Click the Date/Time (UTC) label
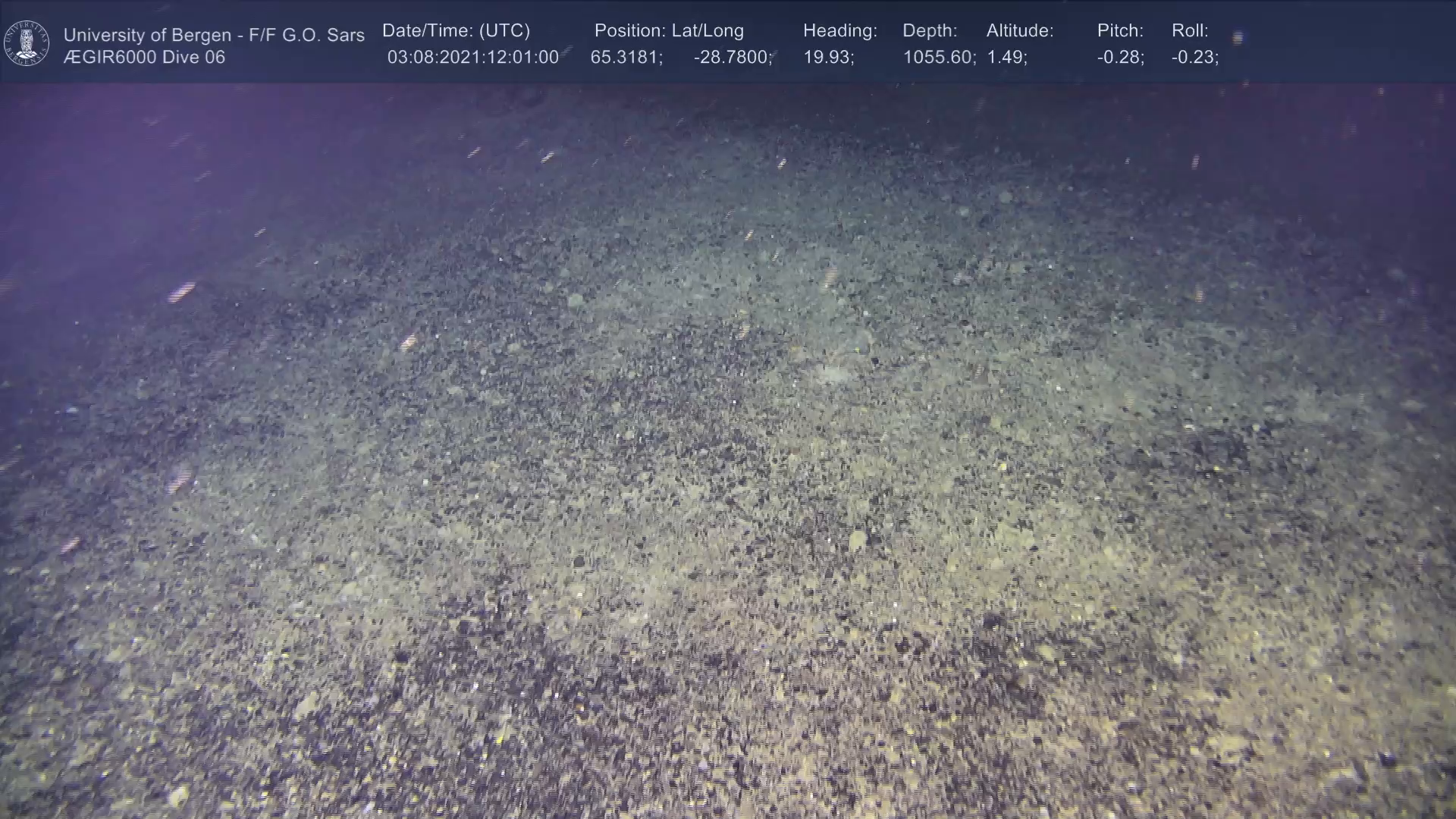The height and width of the screenshot is (819, 1456). [x=456, y=31]
